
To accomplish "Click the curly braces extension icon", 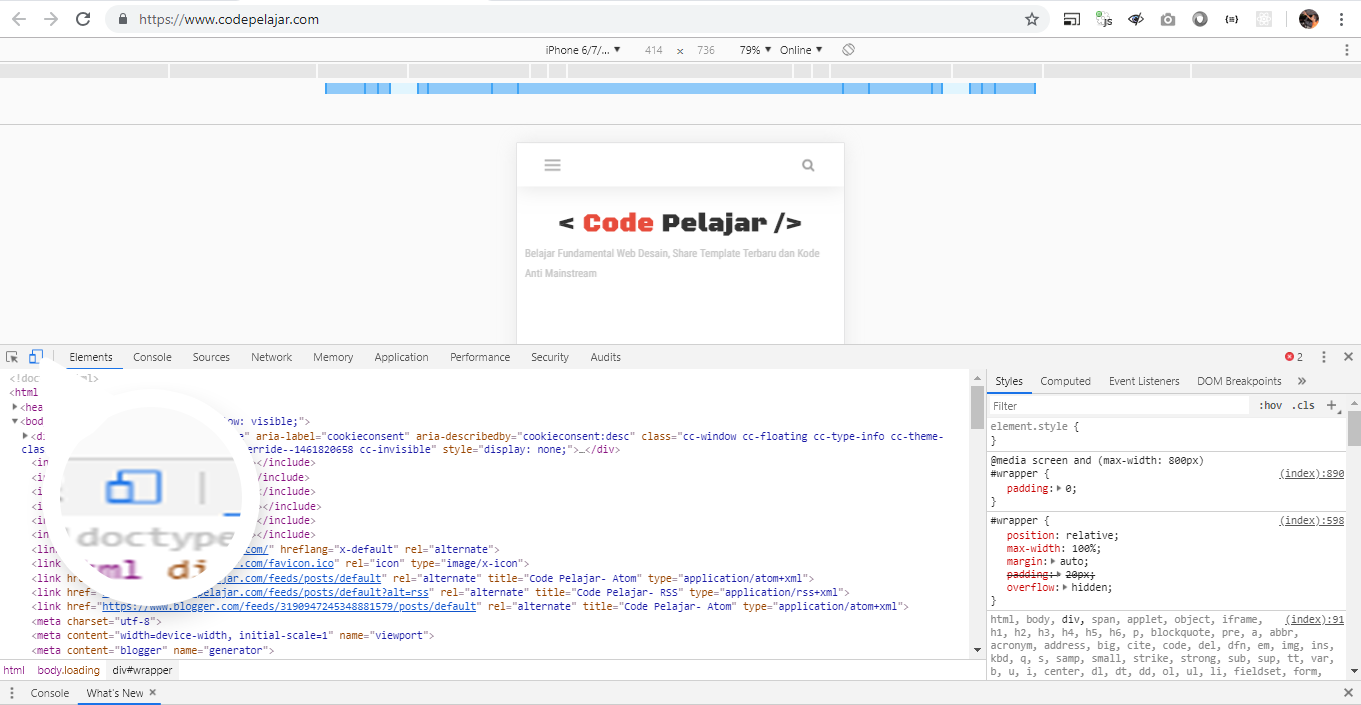I will 1232,19.
